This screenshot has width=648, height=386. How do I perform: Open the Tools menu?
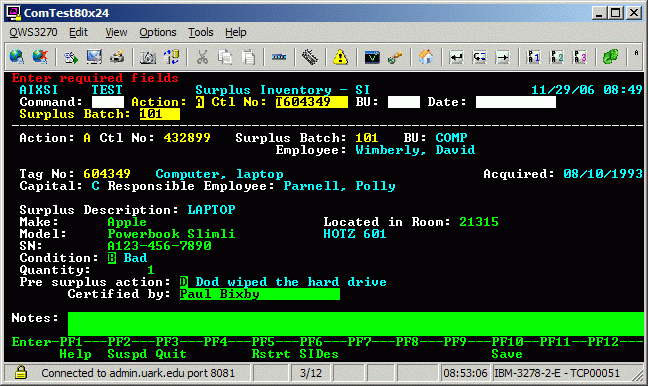coord(201,32)
